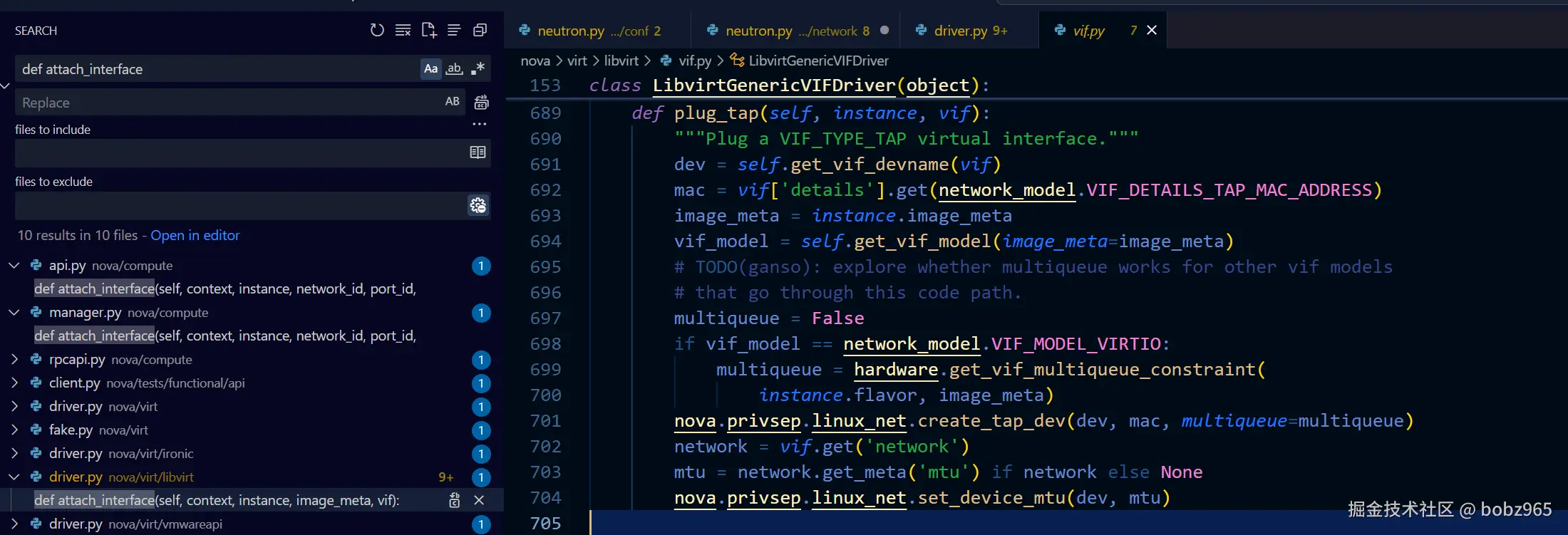This screenshot has width=1568, height=535.
Task: Expand driver.py nova/virt results
Action: point(14,406)
